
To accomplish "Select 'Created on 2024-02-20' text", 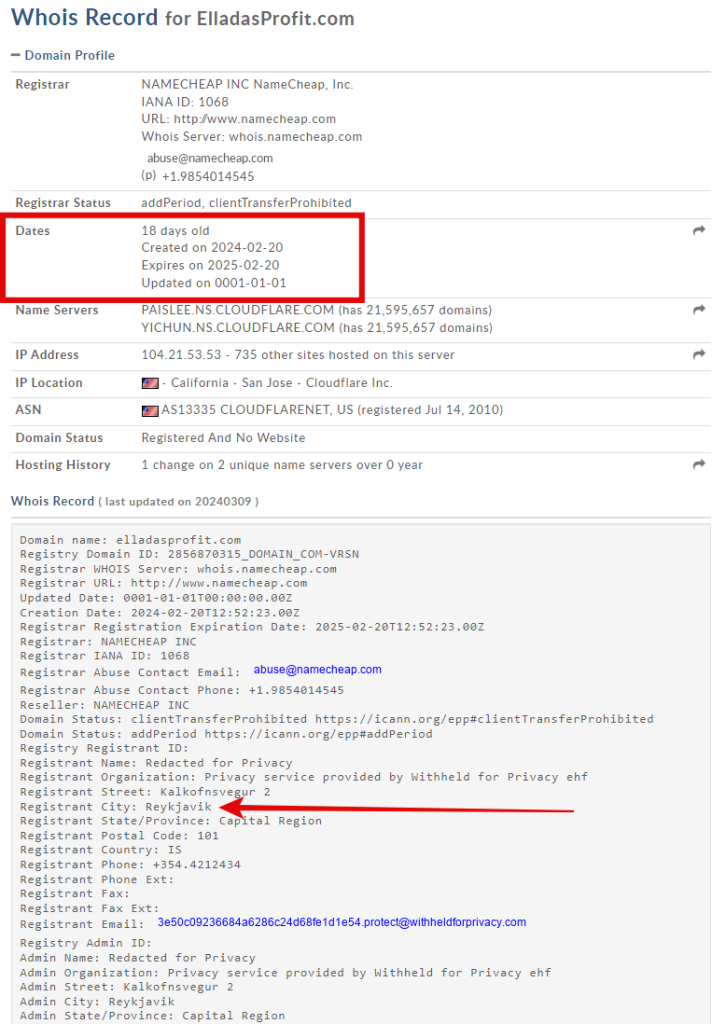I will click(x=212, y=248).
